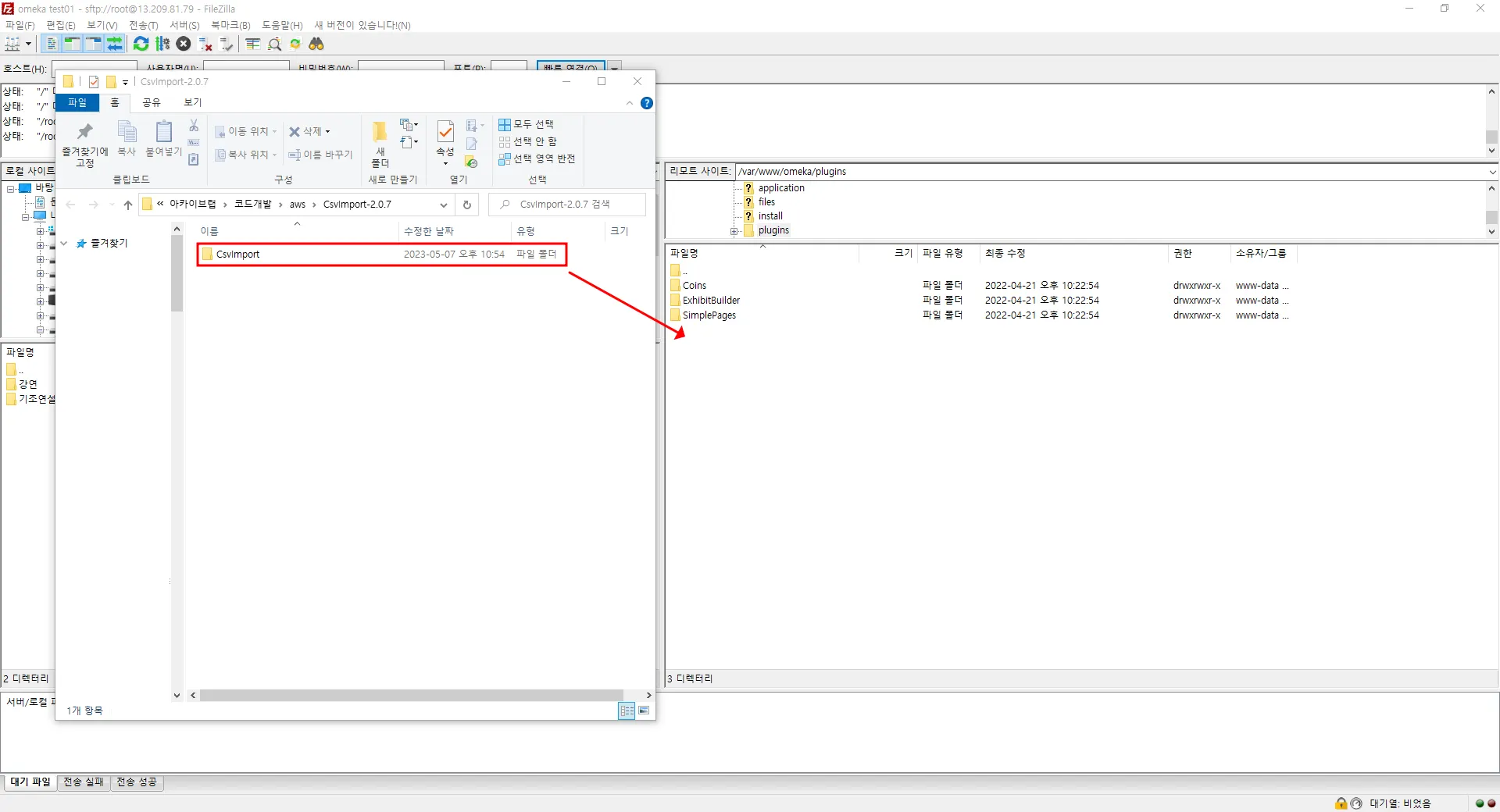Toggle FileZilla message log display icon
Image resolution: width=1500 pixels, height=812 pixels.
click(52, 44)
